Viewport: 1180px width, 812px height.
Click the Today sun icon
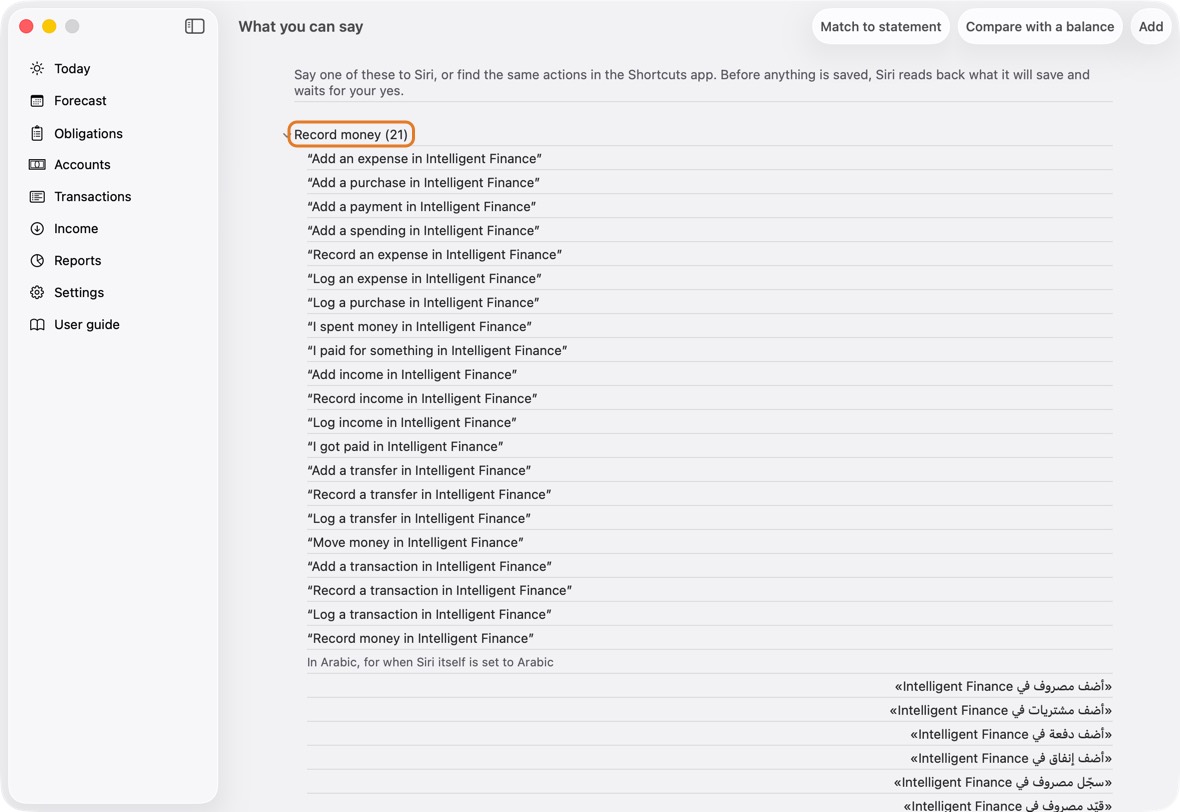point(37,68)
